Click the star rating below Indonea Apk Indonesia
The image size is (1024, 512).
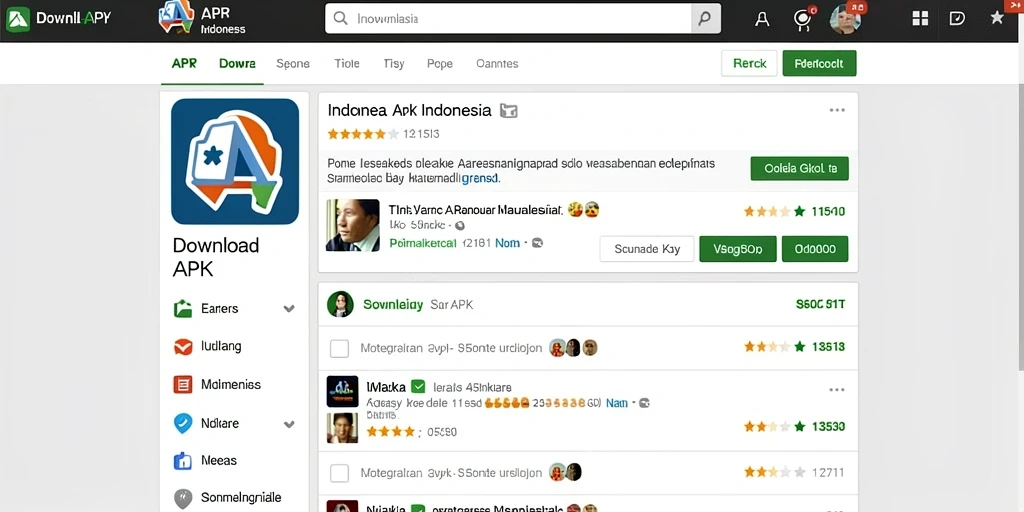[x=362, y=134]
